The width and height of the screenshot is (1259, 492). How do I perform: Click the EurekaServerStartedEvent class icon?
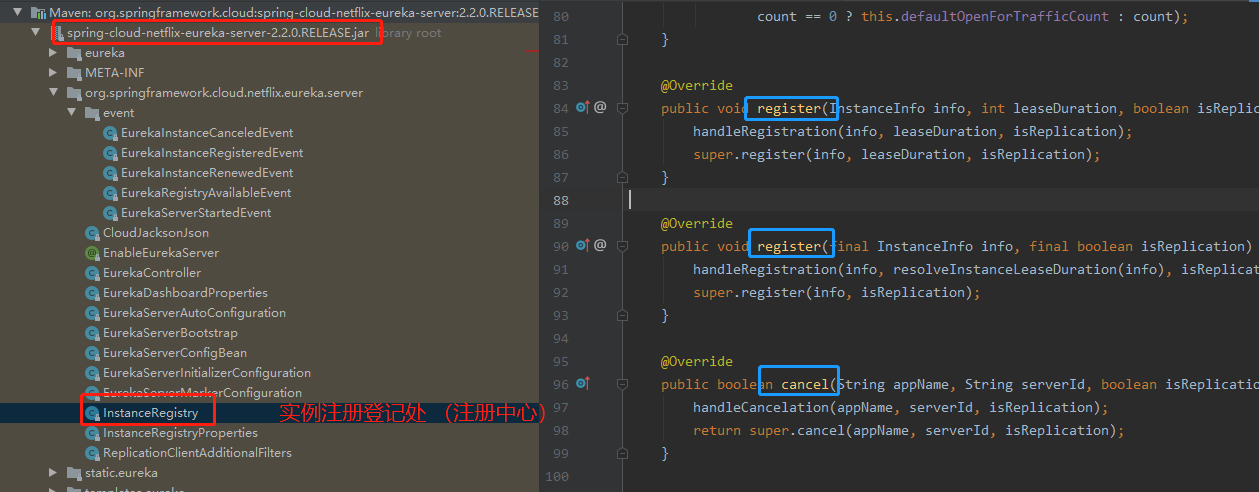point(111,213)
